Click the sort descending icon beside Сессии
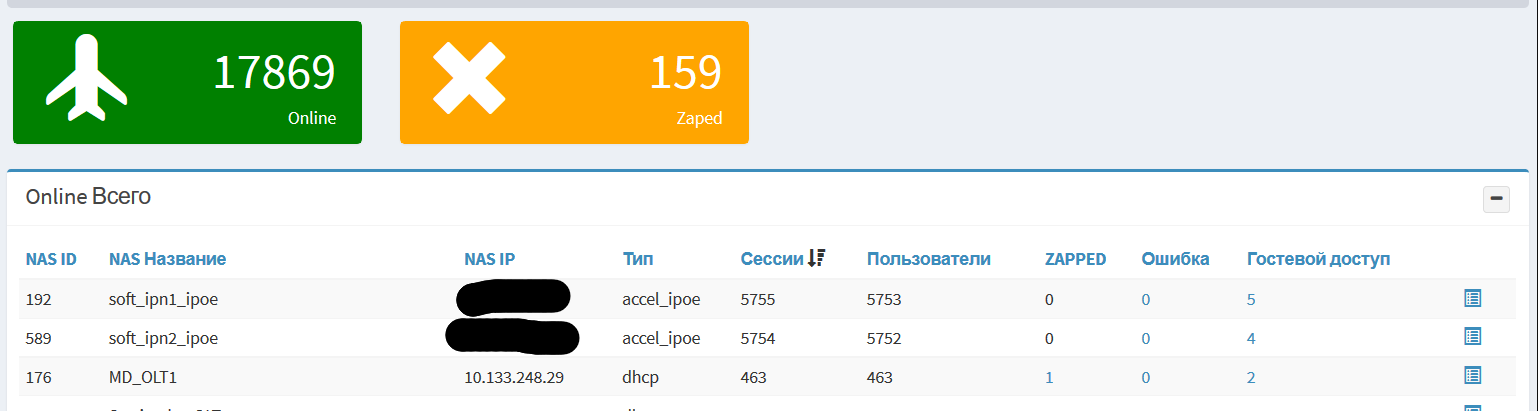 pos(817,258)
